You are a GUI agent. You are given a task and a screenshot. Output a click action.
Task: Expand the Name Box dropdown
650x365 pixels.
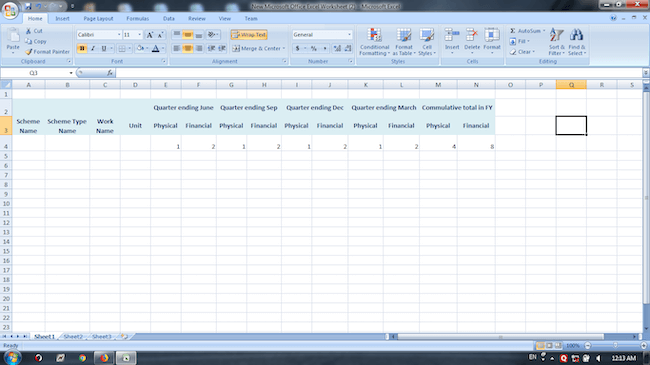click(x=71, y=73)
